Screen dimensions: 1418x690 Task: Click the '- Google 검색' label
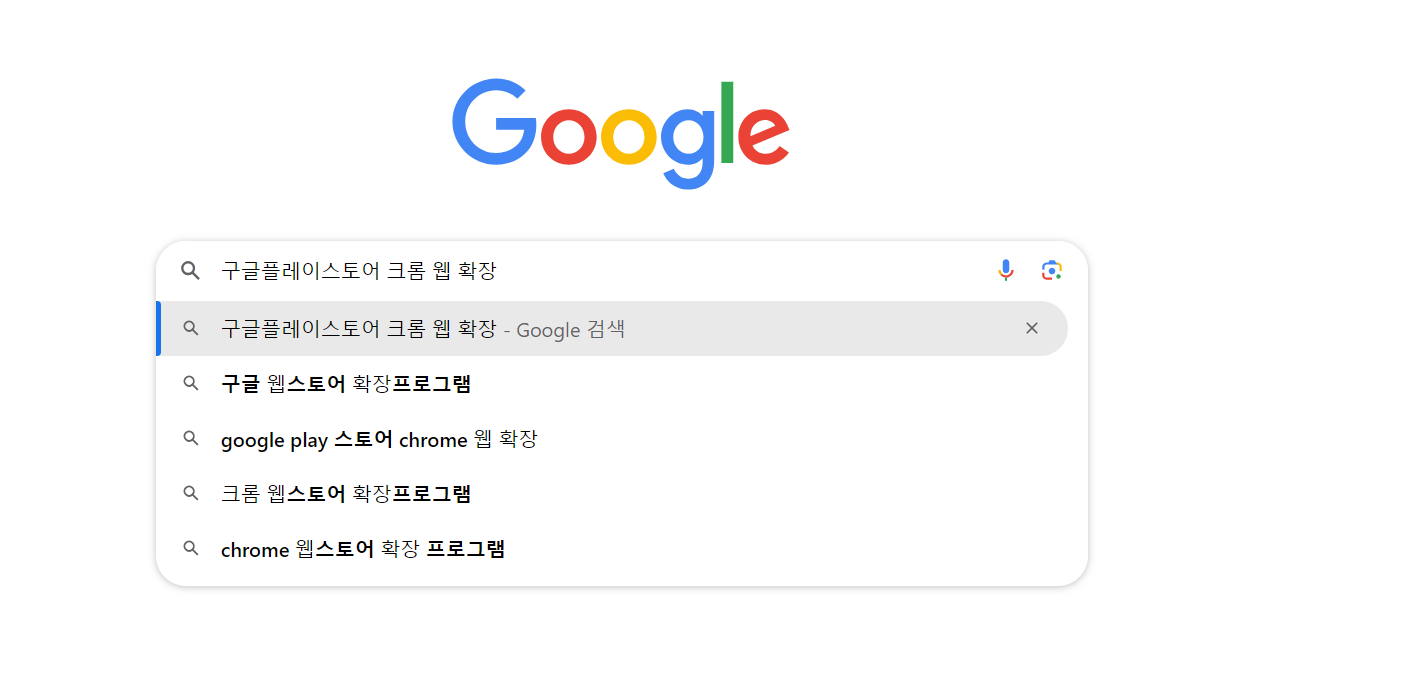[x=564, y=329]
